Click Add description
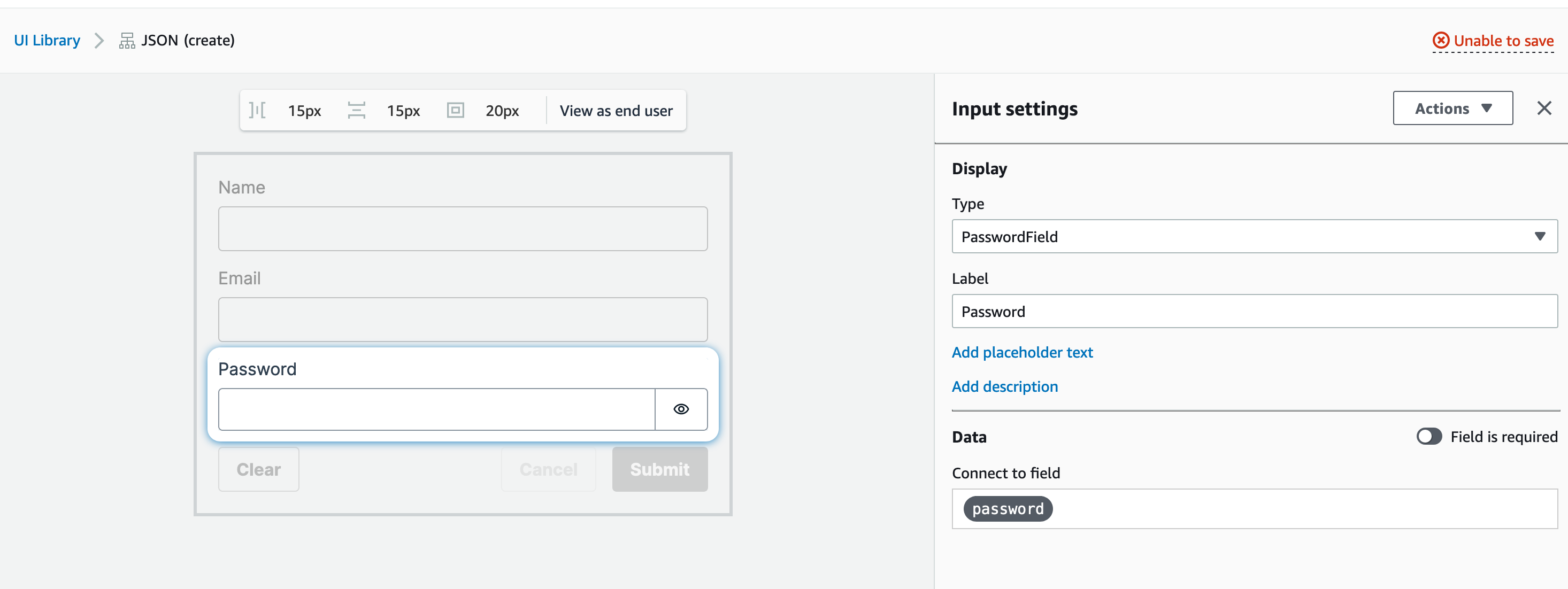 tap(1004, 386)
